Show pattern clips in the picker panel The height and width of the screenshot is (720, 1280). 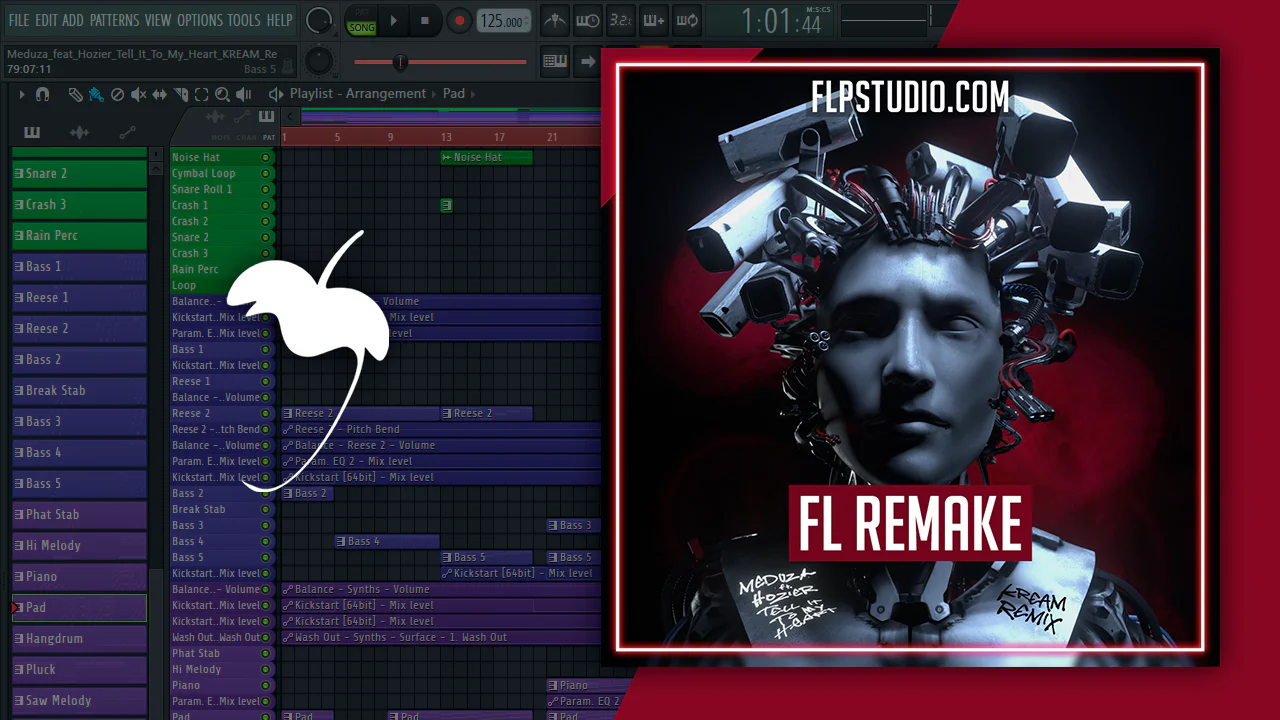coord(32,132)
